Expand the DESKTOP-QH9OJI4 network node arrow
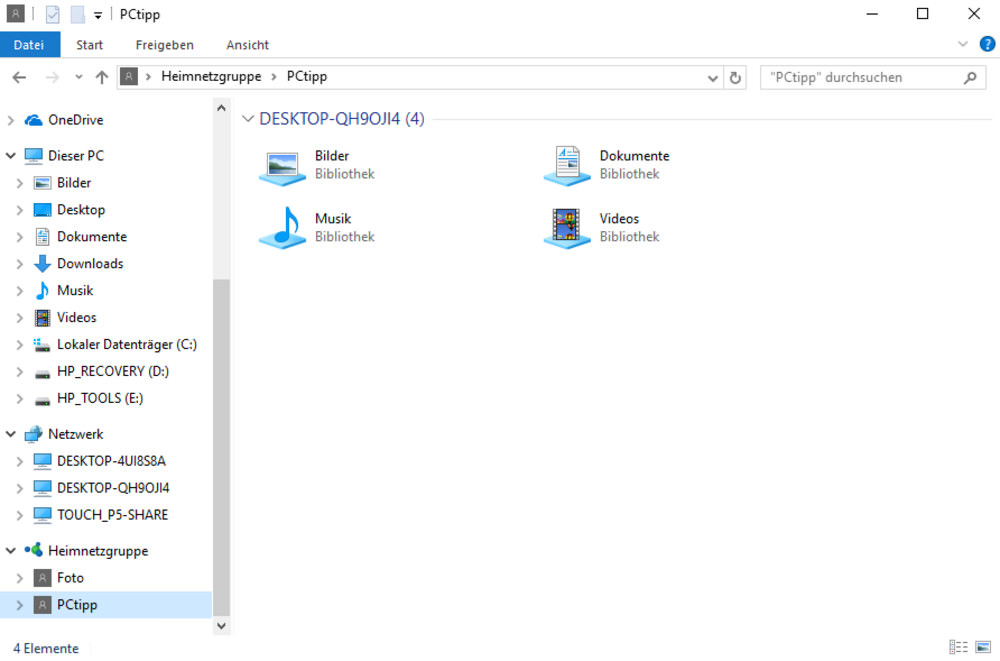The image size is (1000, 661). pyautogui.click(x=20, y=488)
